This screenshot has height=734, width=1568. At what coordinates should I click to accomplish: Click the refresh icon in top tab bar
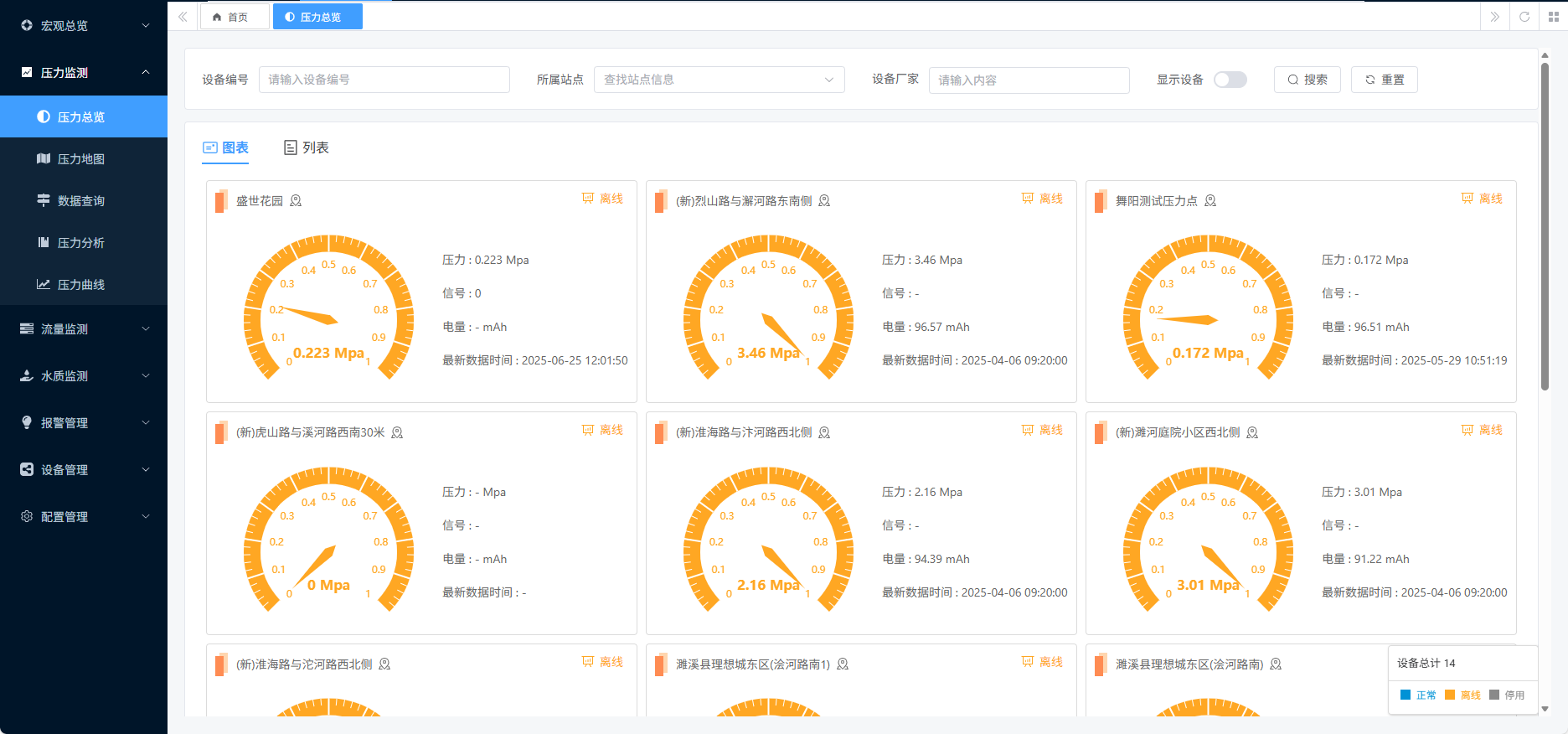click(x=1524, y=17)
